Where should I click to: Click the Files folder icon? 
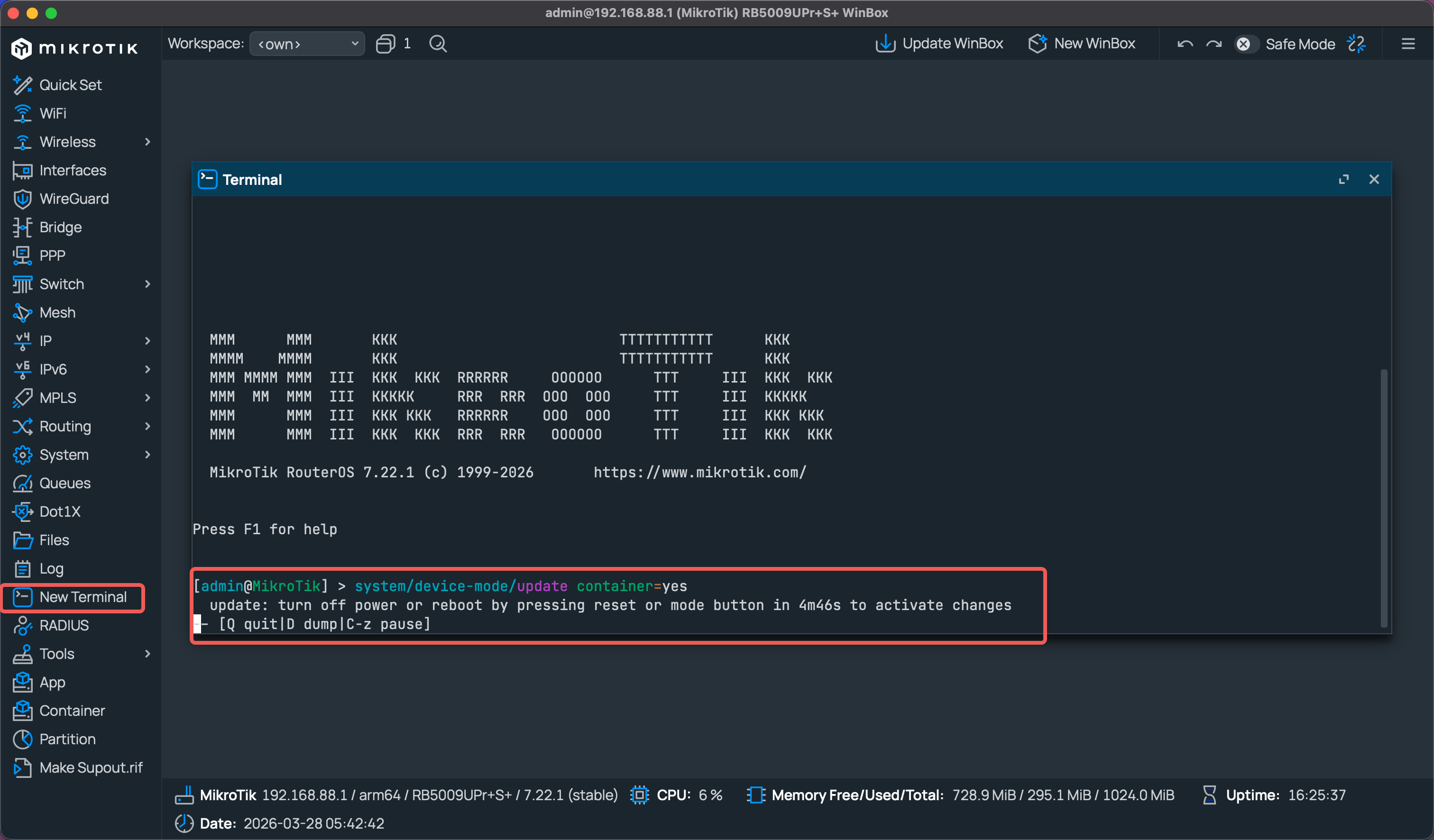pos(22,540)
